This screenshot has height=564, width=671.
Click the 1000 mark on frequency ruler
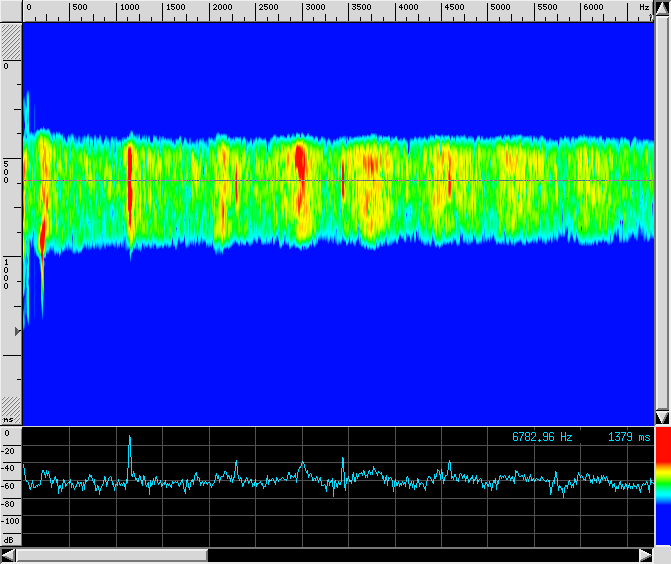click(x=129, y=8)
